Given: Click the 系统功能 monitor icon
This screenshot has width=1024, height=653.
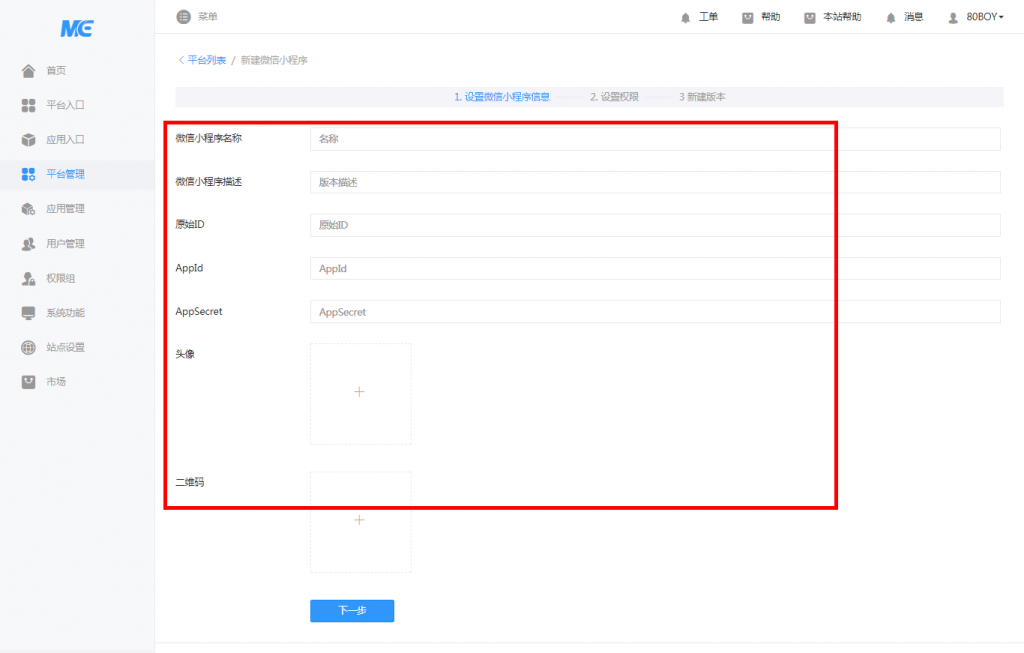Looking at the screenshot, I should [28, 313].
